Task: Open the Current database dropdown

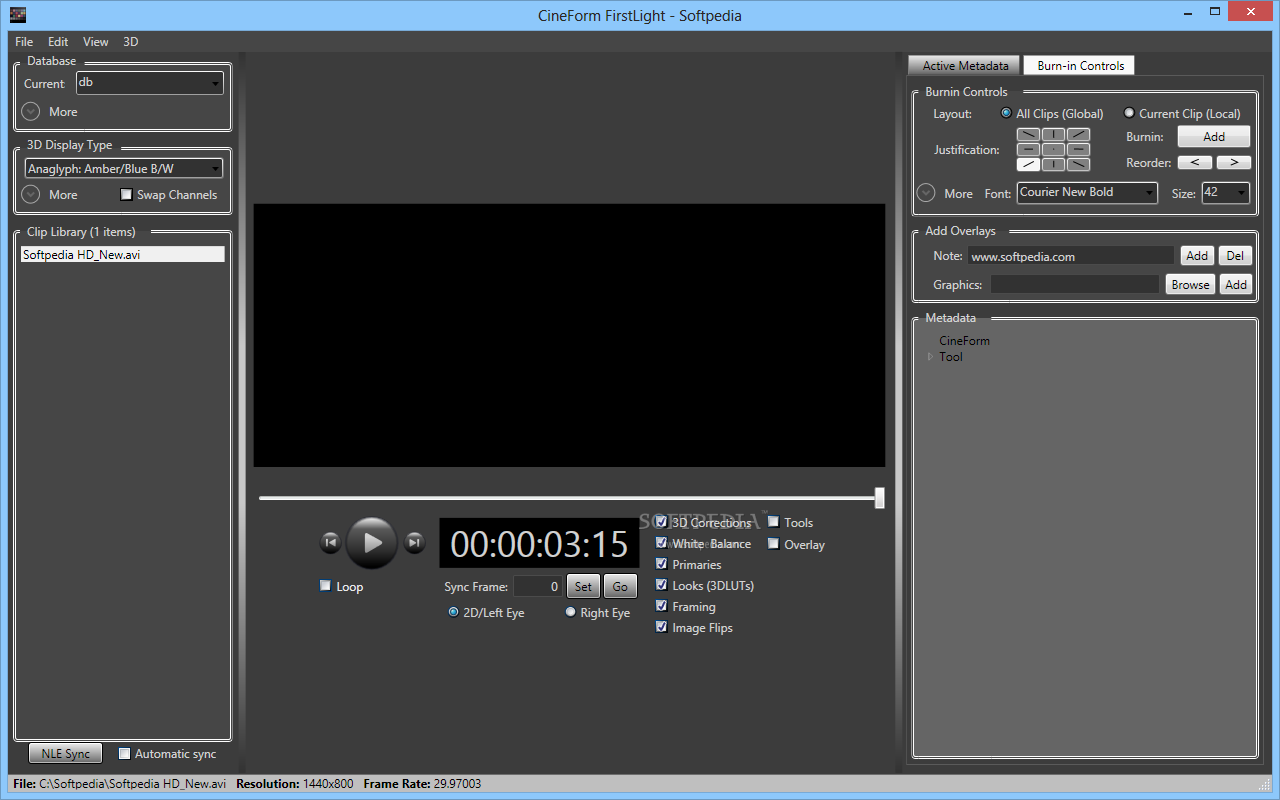Action: [150, 83]
